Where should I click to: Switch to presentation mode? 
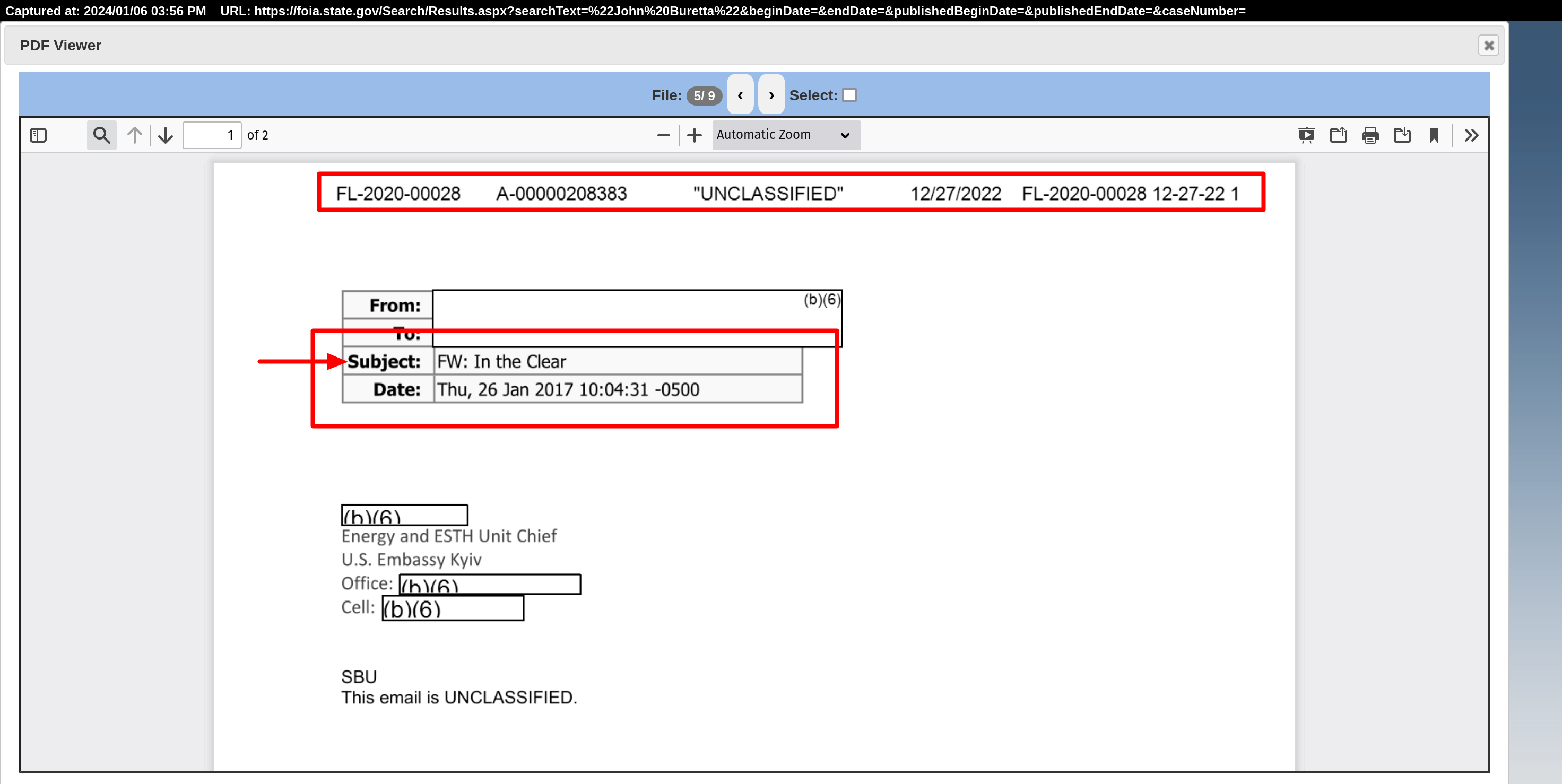(1307, 135)
